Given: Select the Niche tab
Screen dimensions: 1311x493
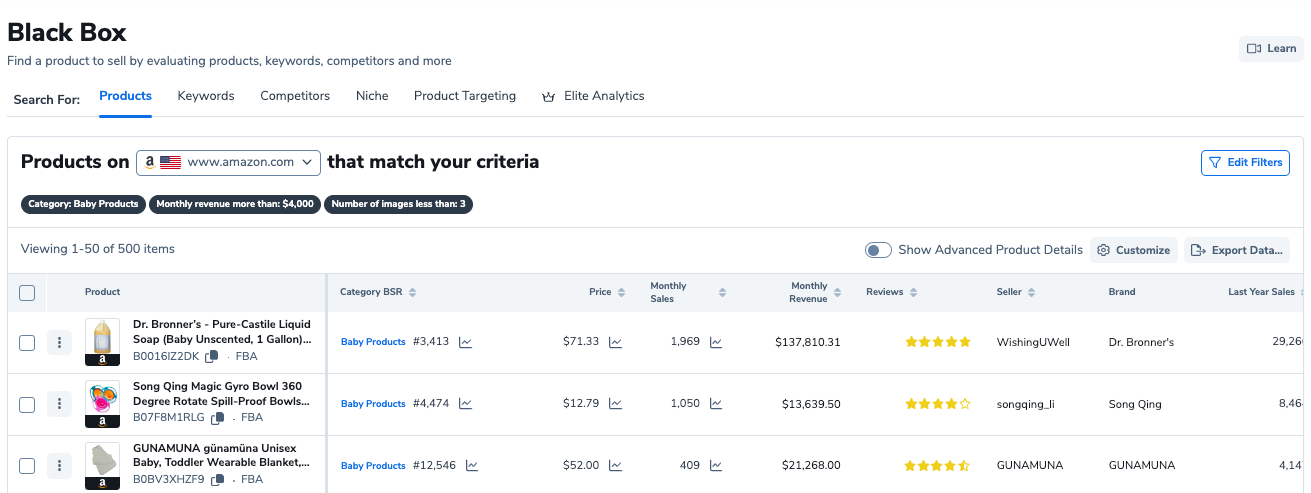Looking at the screenshot, I should [x=372, y=96].
